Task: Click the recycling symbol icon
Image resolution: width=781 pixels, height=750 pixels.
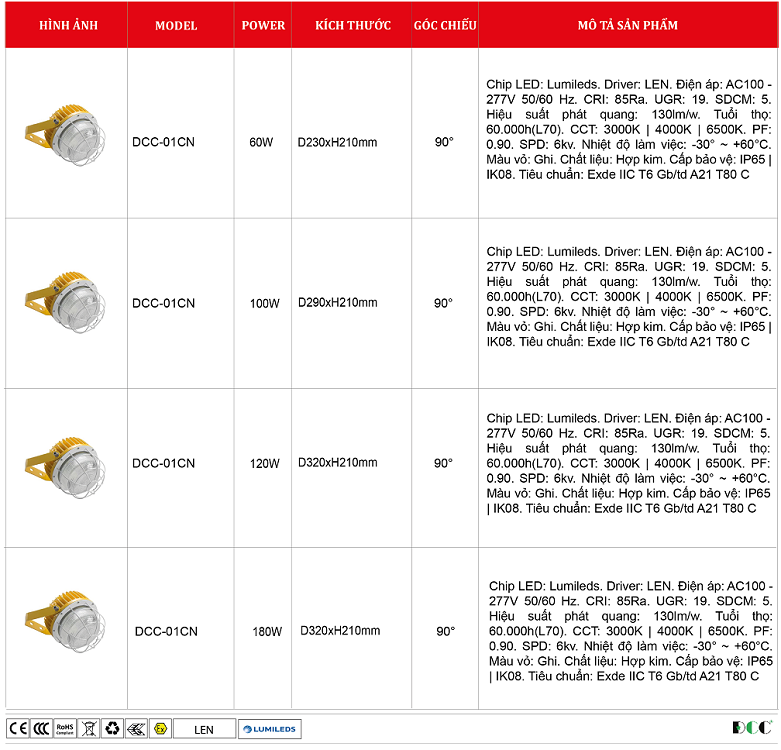Action: pos(111,728)
